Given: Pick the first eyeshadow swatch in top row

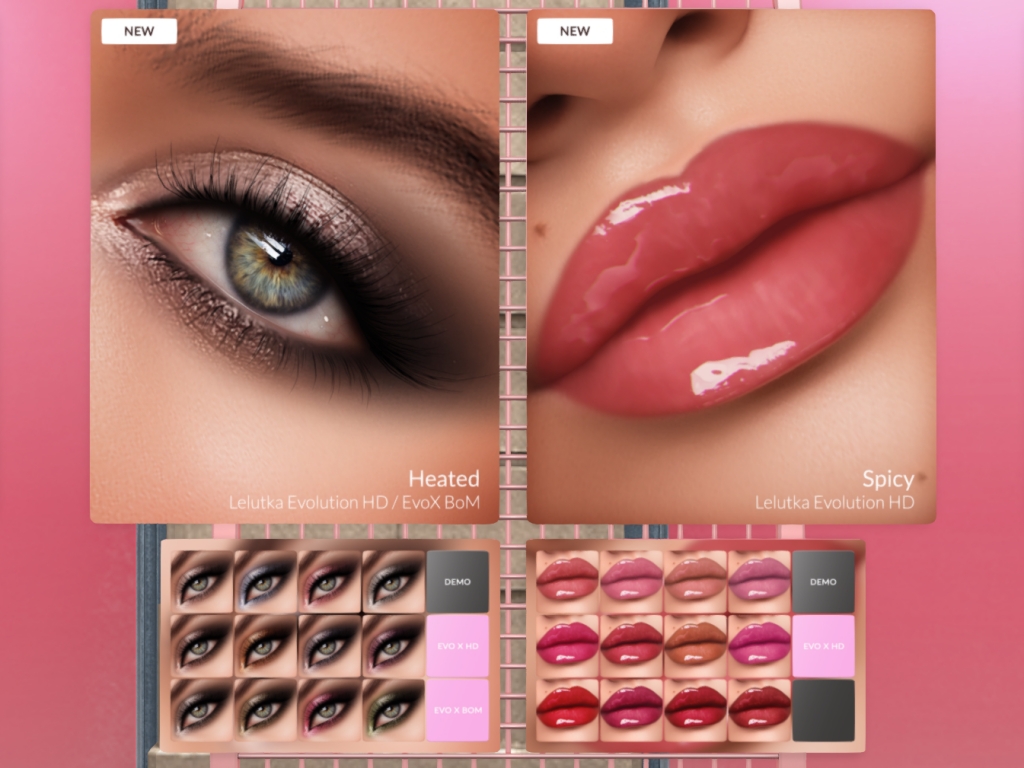Looking at the screenshot, I should (x=202, y=581).
